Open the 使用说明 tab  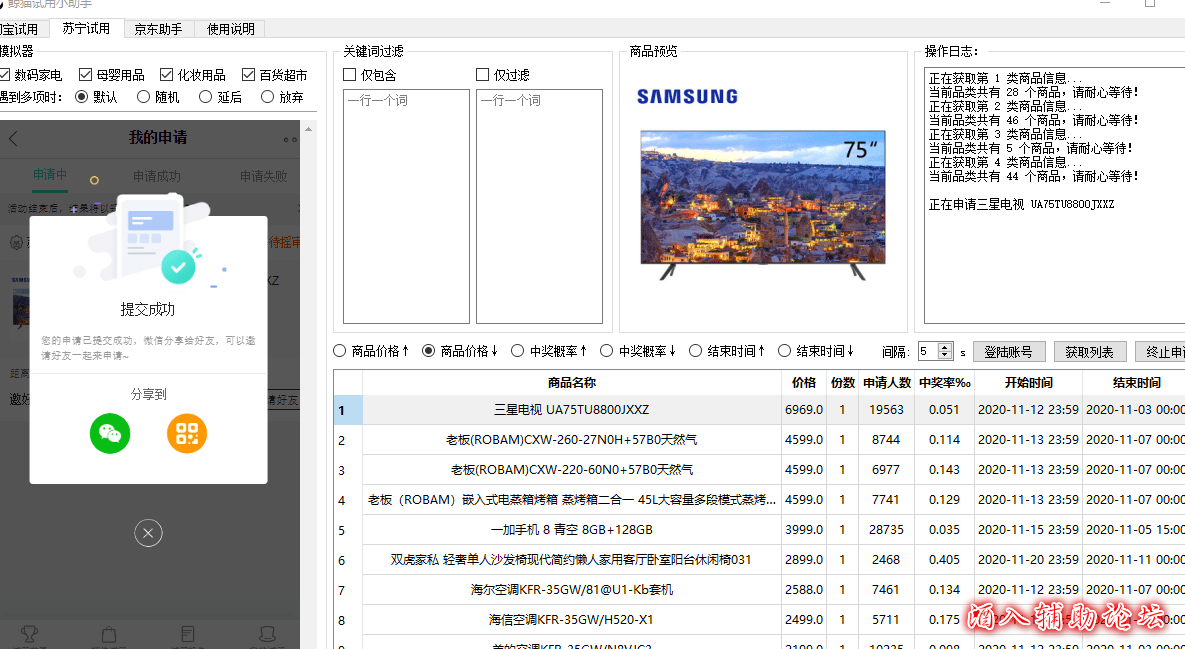coord(231,29)
